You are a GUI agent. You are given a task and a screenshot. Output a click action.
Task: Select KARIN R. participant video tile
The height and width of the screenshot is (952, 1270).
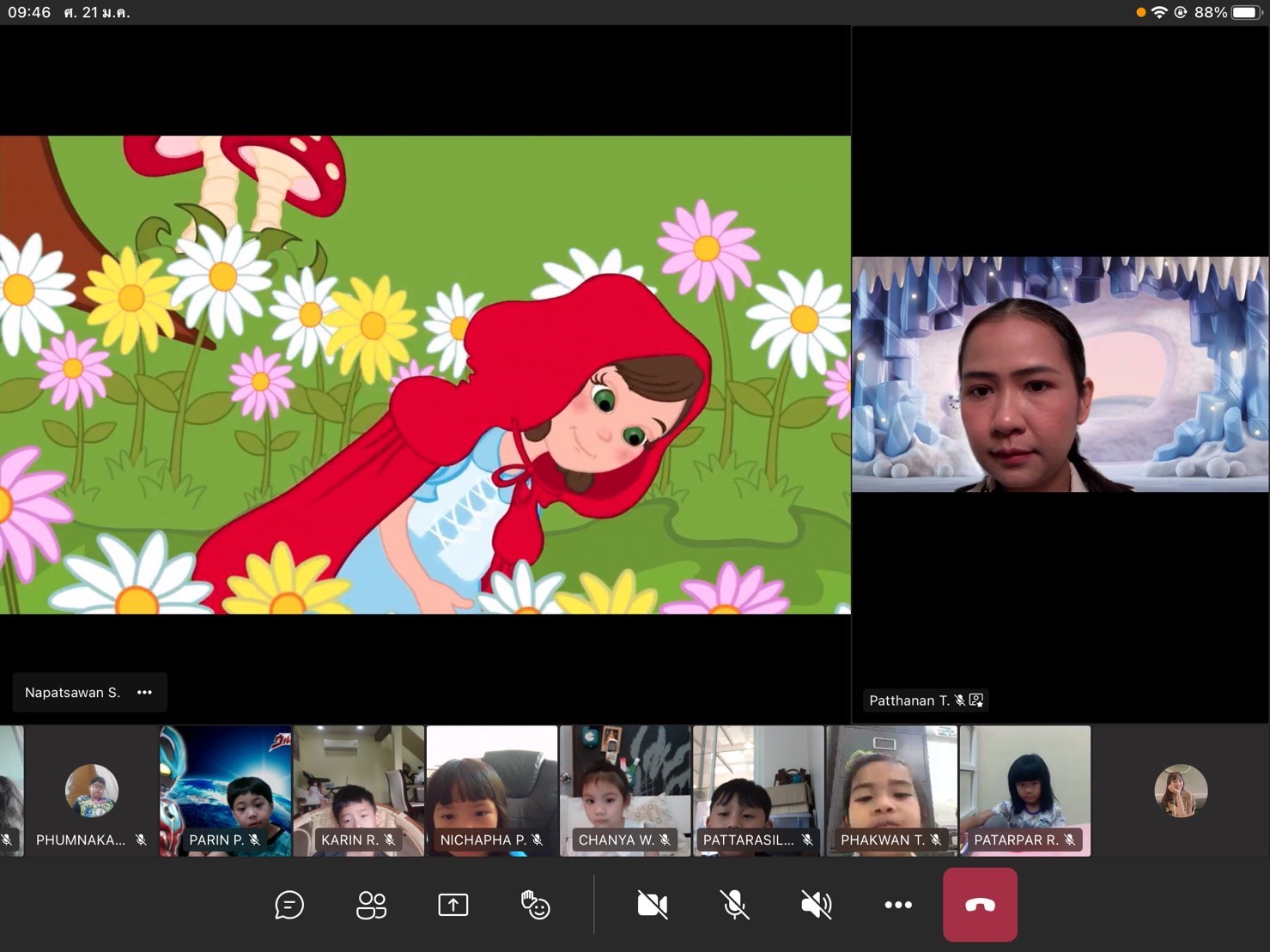tap(359, 790)
